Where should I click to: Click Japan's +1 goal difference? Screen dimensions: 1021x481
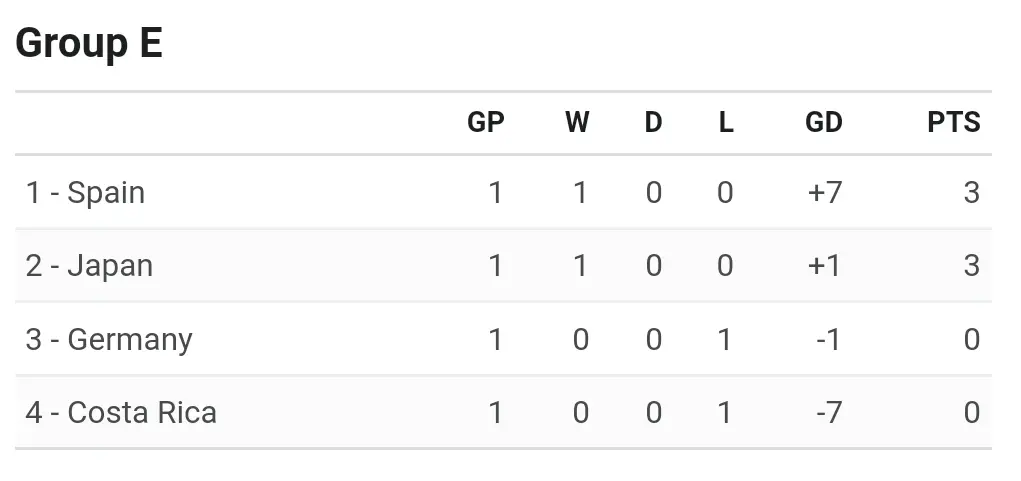click(825, 266)
